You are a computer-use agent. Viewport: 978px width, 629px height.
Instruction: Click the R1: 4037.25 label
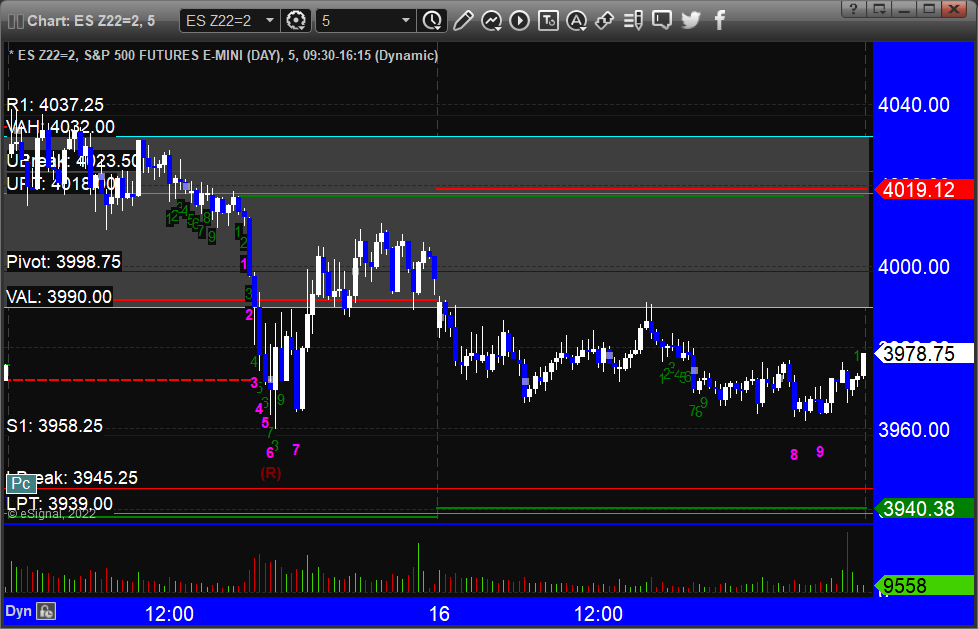click(x=55, y=105)
